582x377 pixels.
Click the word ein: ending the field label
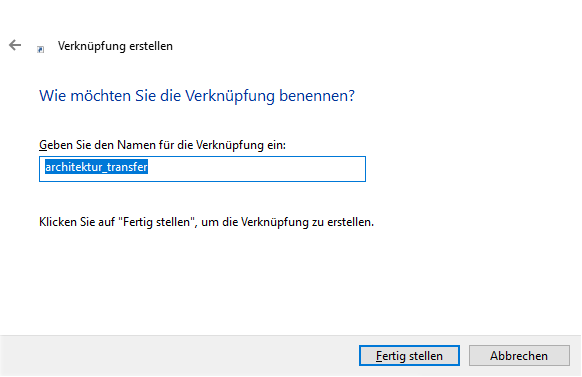[277, 145]
